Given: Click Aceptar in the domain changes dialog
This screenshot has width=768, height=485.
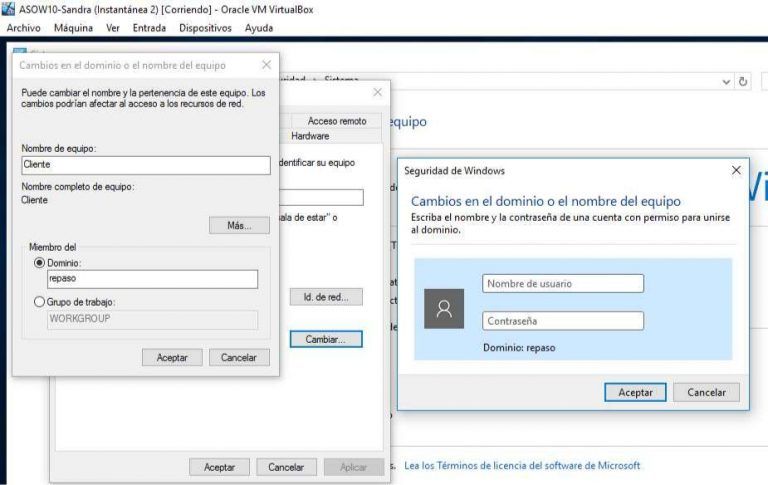Looking at the screenshot, I should [x=172, y=358].
